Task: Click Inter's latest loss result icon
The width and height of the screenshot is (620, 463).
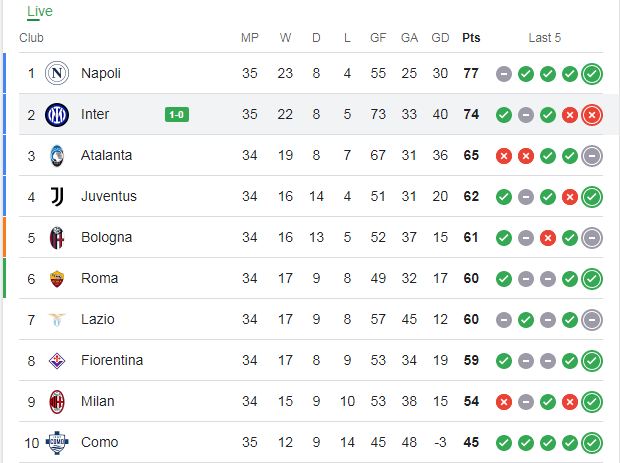Action: click(x=592, y=115)
